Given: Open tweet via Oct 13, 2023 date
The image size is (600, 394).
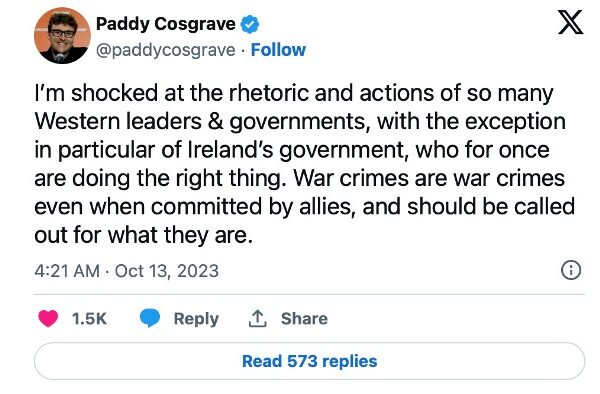Looking at the screenshot, I should pos(167,271).
